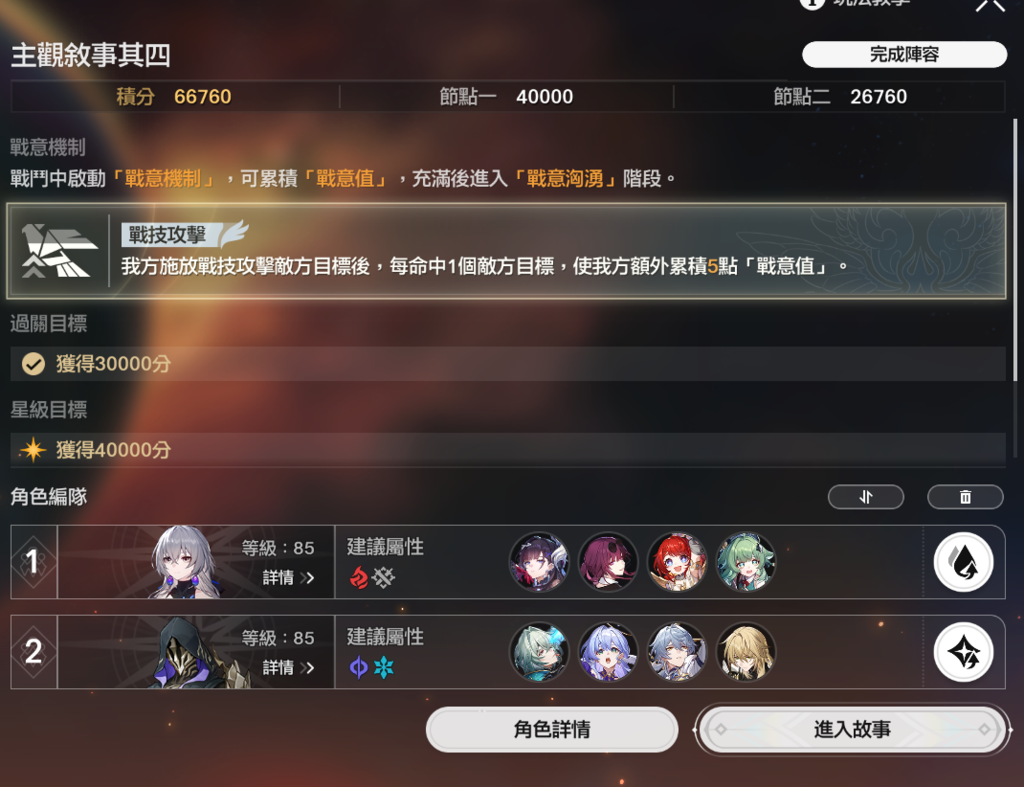Viewport: 1024px width, 787px height.
Task: Select team 2 star buff round icon
Action: tap(963, 652)
